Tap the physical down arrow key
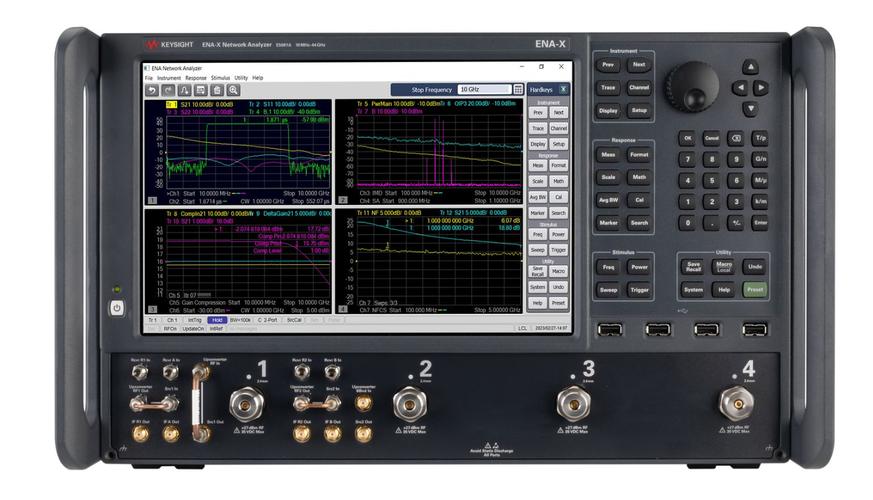Image resolution: width=873 pixels, height=500 pixels. click(751, 108)
